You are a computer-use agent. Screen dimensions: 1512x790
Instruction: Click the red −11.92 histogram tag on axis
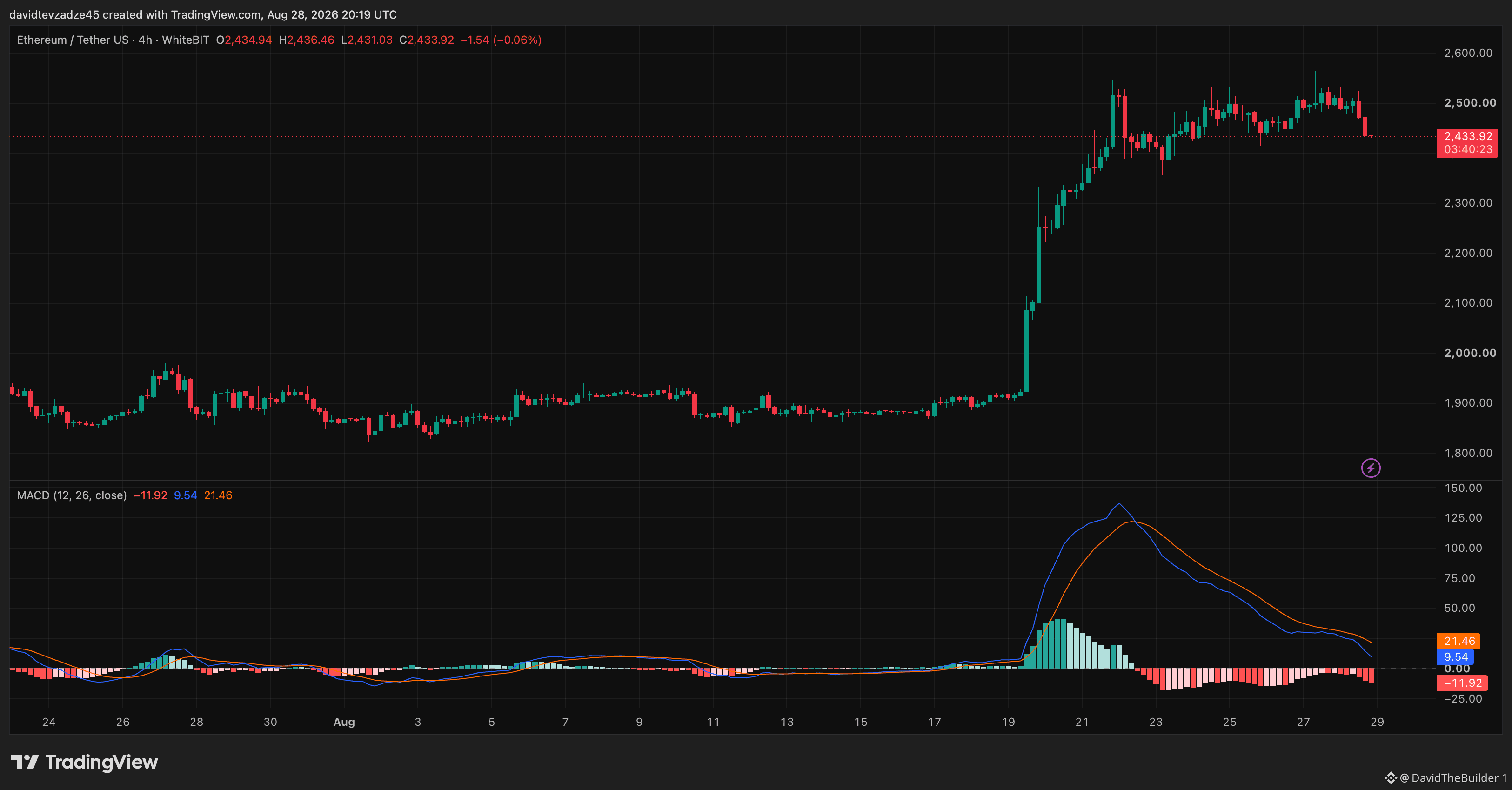[x=1462, y=683]
